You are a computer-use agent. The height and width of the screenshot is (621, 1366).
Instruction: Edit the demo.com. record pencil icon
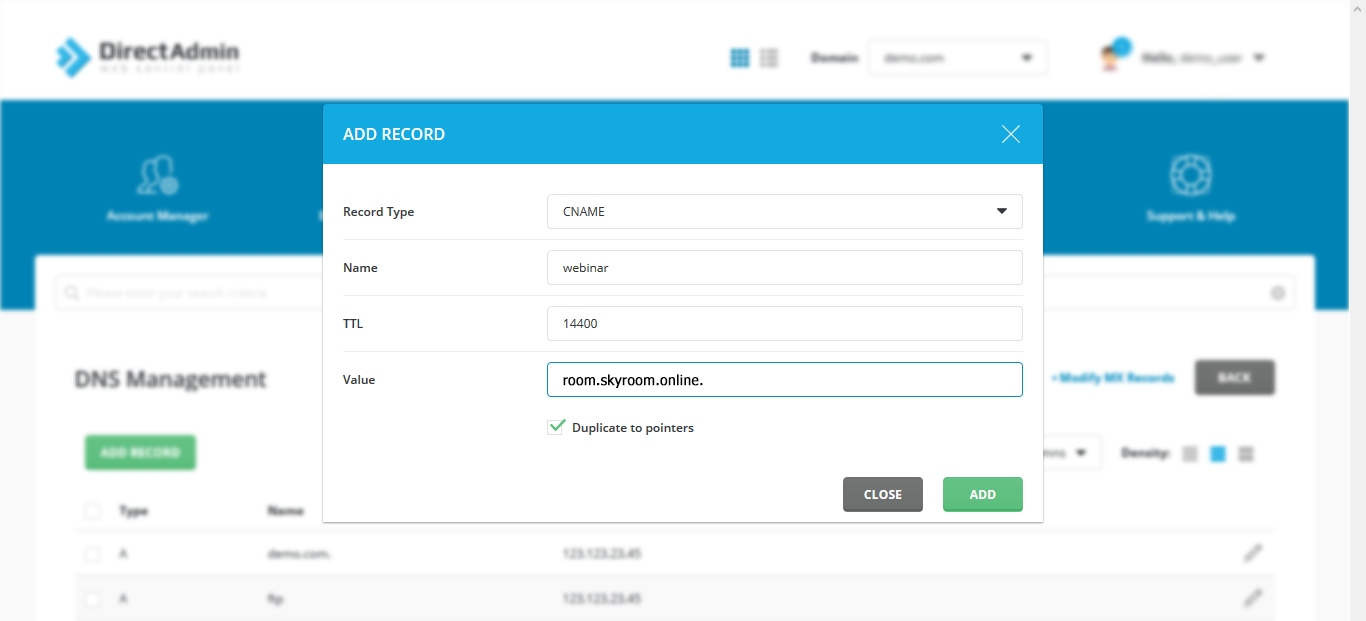1253,553
